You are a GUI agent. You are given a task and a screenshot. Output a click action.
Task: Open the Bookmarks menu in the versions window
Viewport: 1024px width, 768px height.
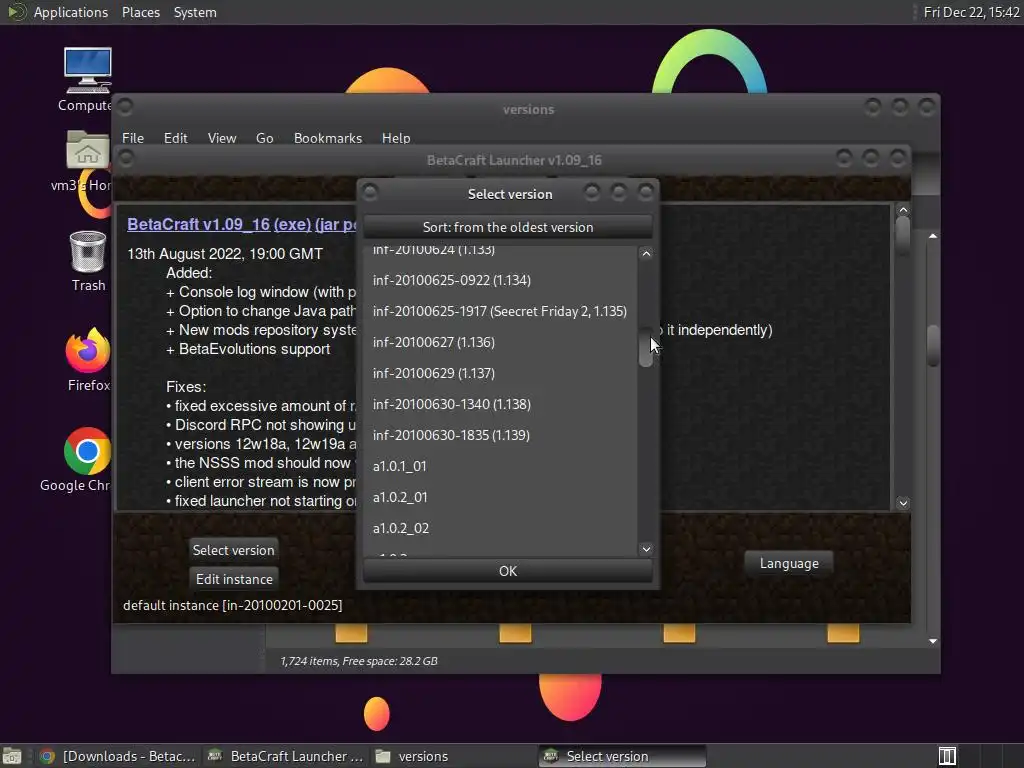(328, 138)
